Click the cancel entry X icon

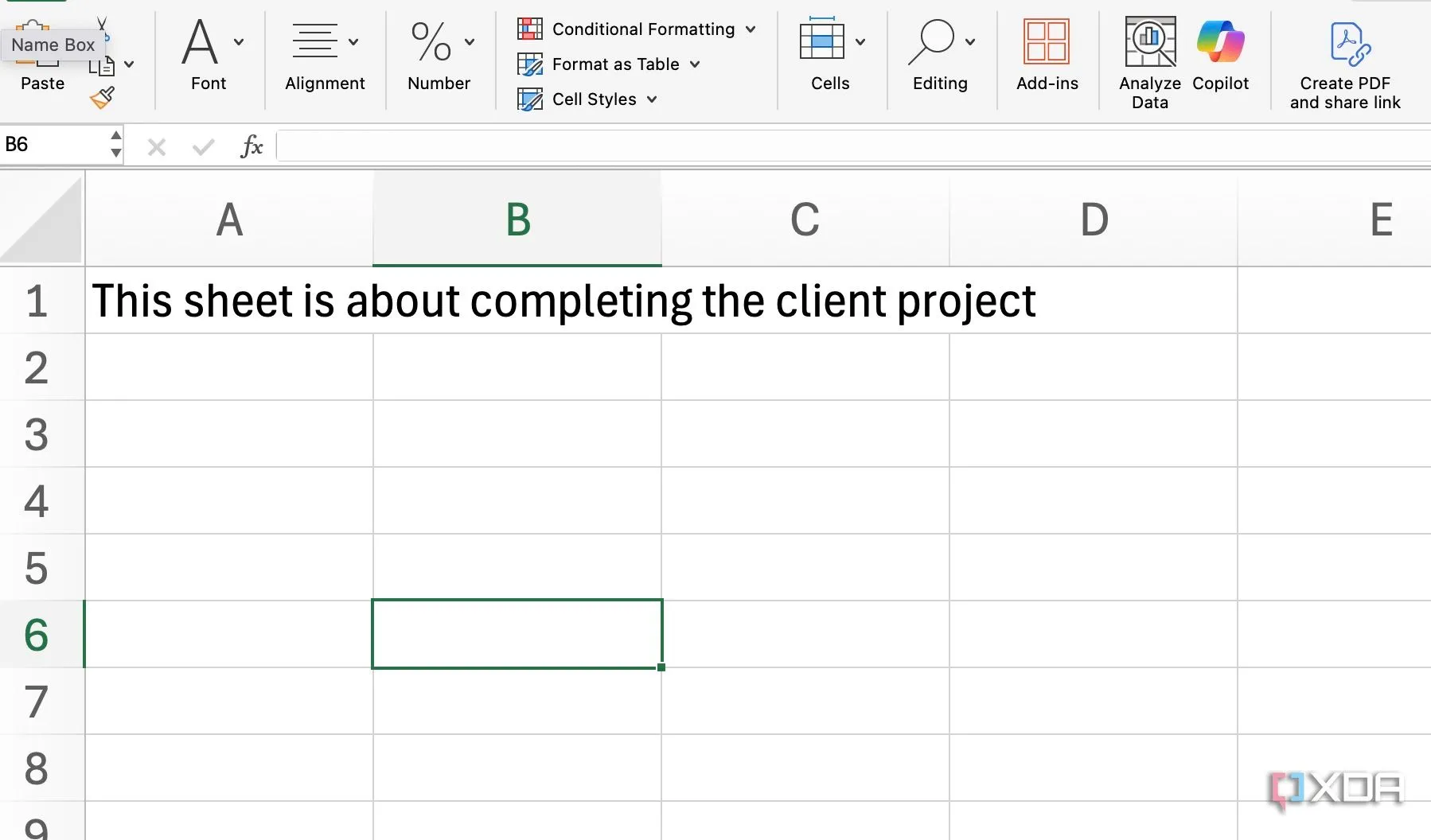157,147
